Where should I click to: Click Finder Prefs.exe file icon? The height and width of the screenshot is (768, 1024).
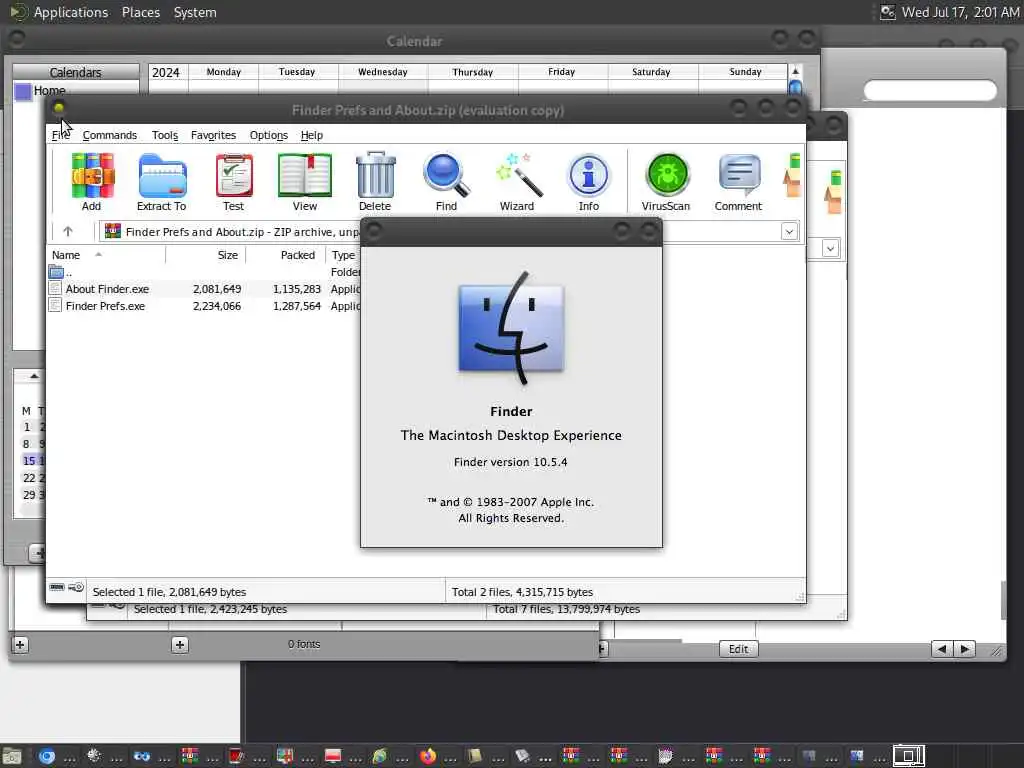coord(56,306)
